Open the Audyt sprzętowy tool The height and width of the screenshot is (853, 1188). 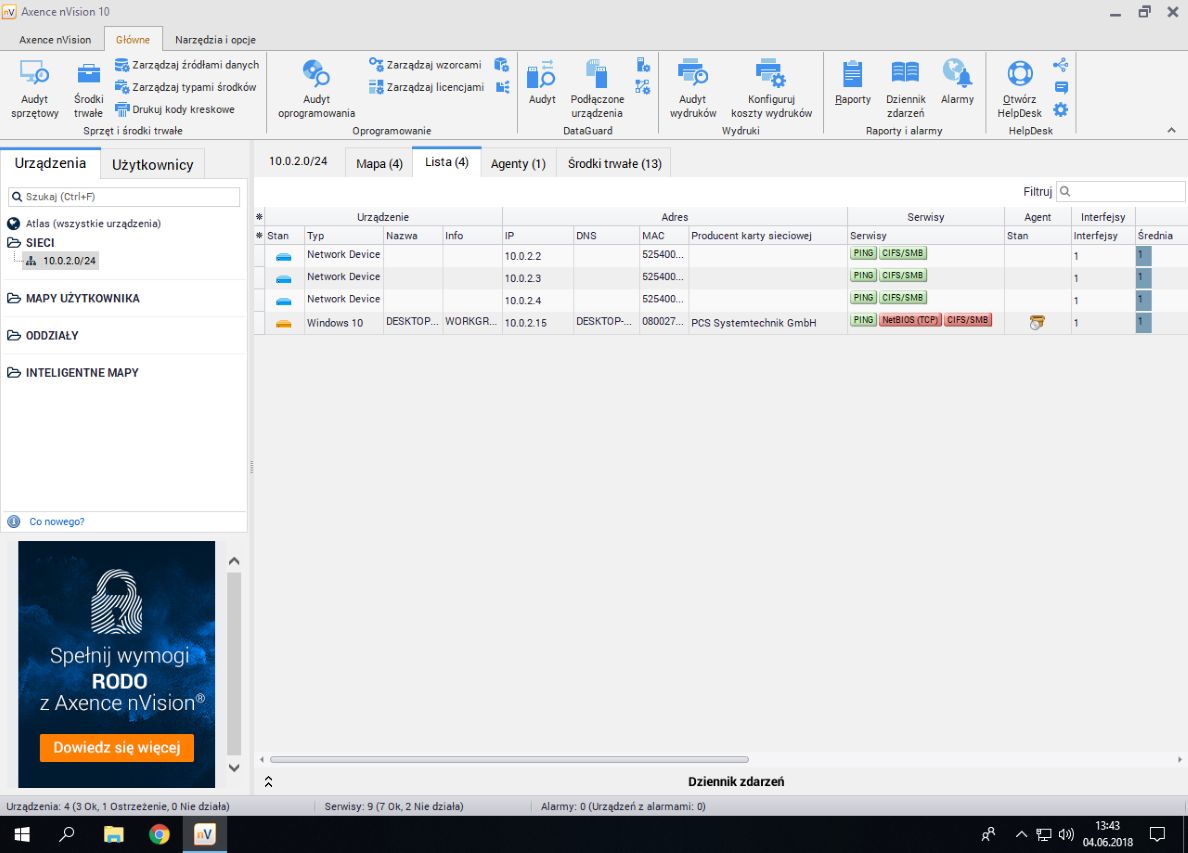[x=32, y=88]
